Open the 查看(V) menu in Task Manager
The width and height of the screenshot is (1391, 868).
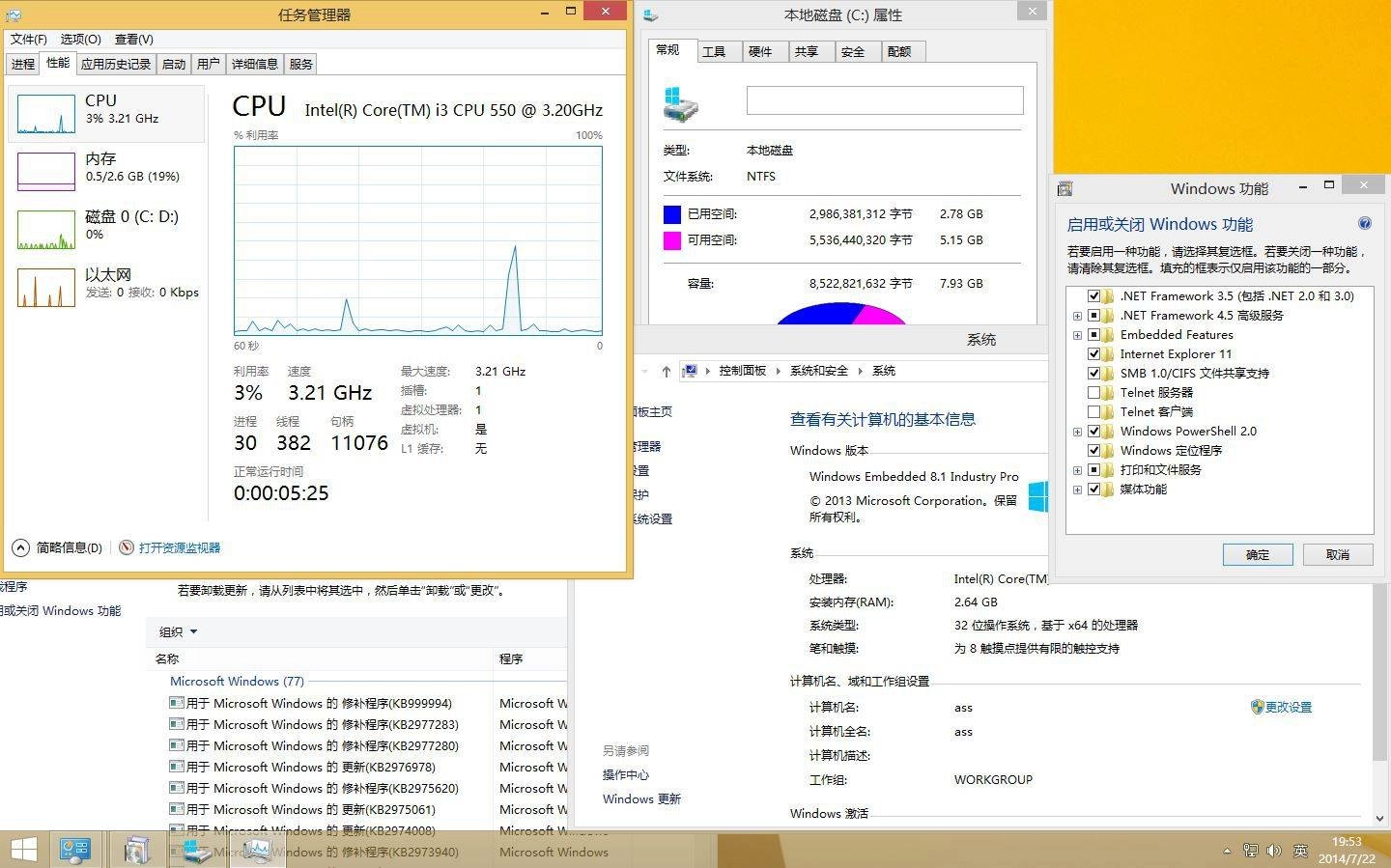click(x=133, y=40)
